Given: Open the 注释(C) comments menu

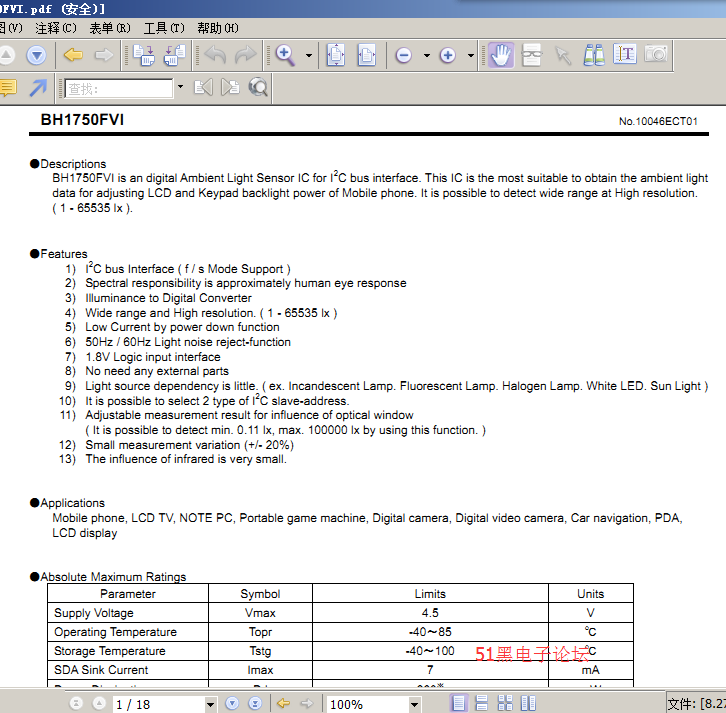Looking at the screenshot, I should 56,28.
